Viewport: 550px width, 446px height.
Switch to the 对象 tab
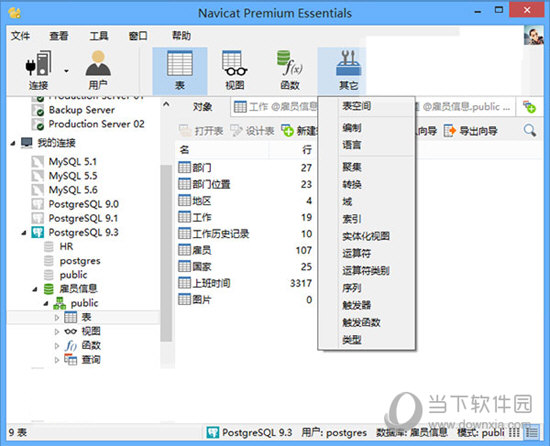pyautogui.click(x=202, y=107)
